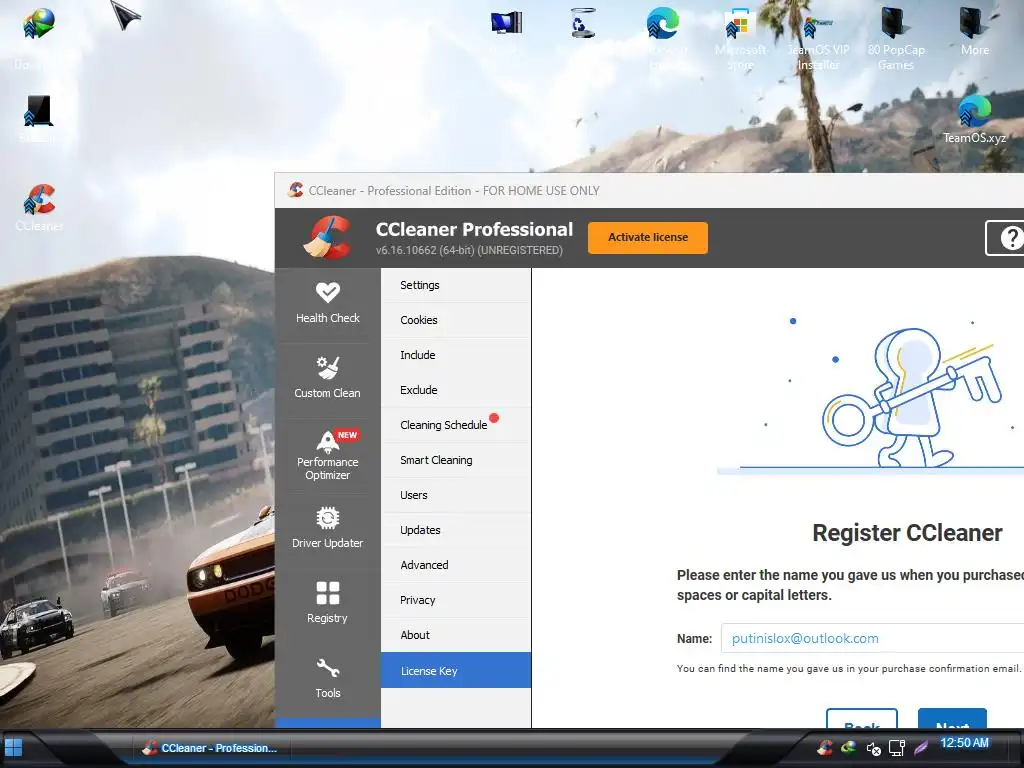Select the 80 PopCap Games folder
The height and width of the screenshot is (768, 1024).
click(x=896, y=38)
